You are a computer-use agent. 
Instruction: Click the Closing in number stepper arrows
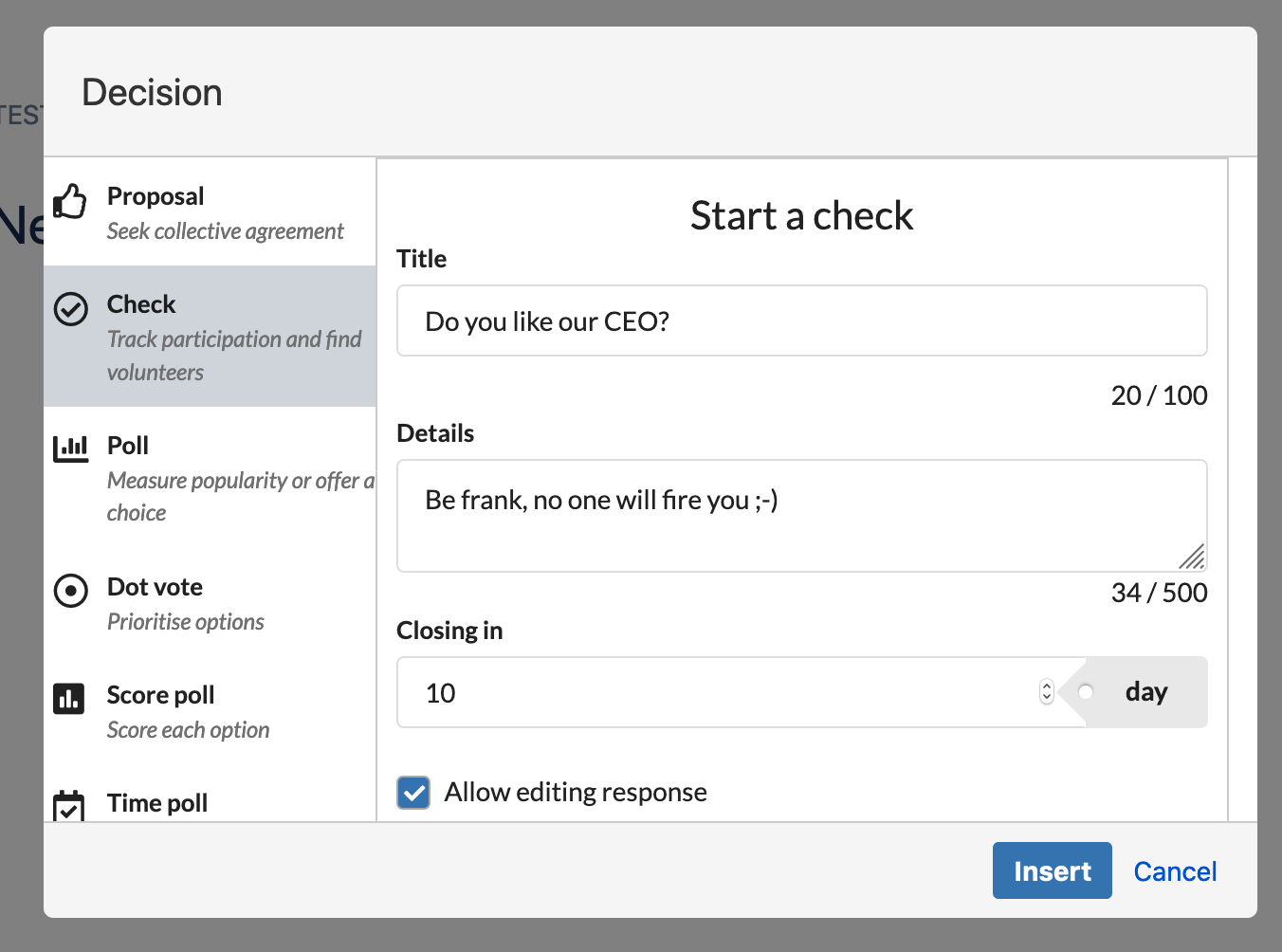(x=1047, y=692)
